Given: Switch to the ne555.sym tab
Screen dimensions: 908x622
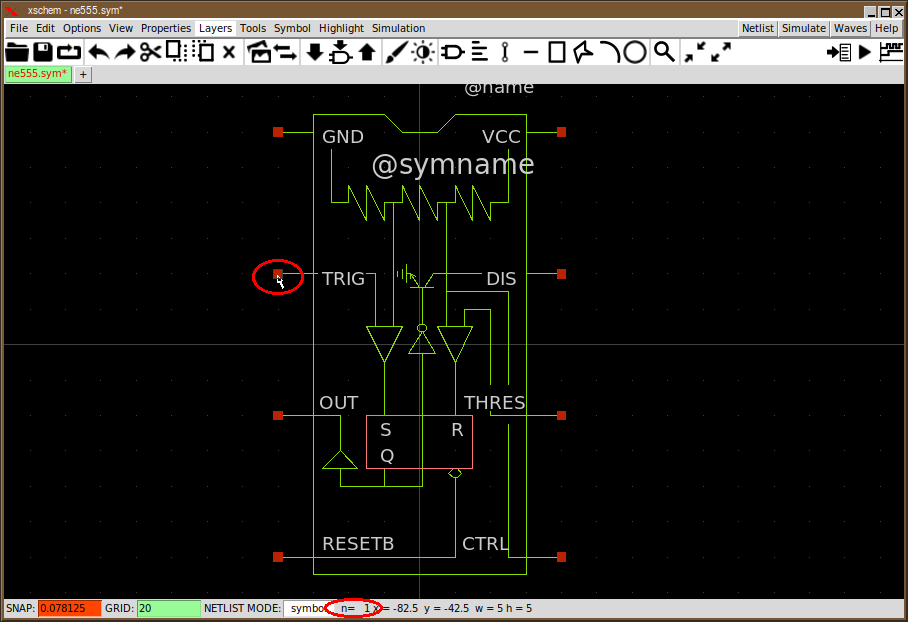Looking at the screenshot, I should coord(38,74).
